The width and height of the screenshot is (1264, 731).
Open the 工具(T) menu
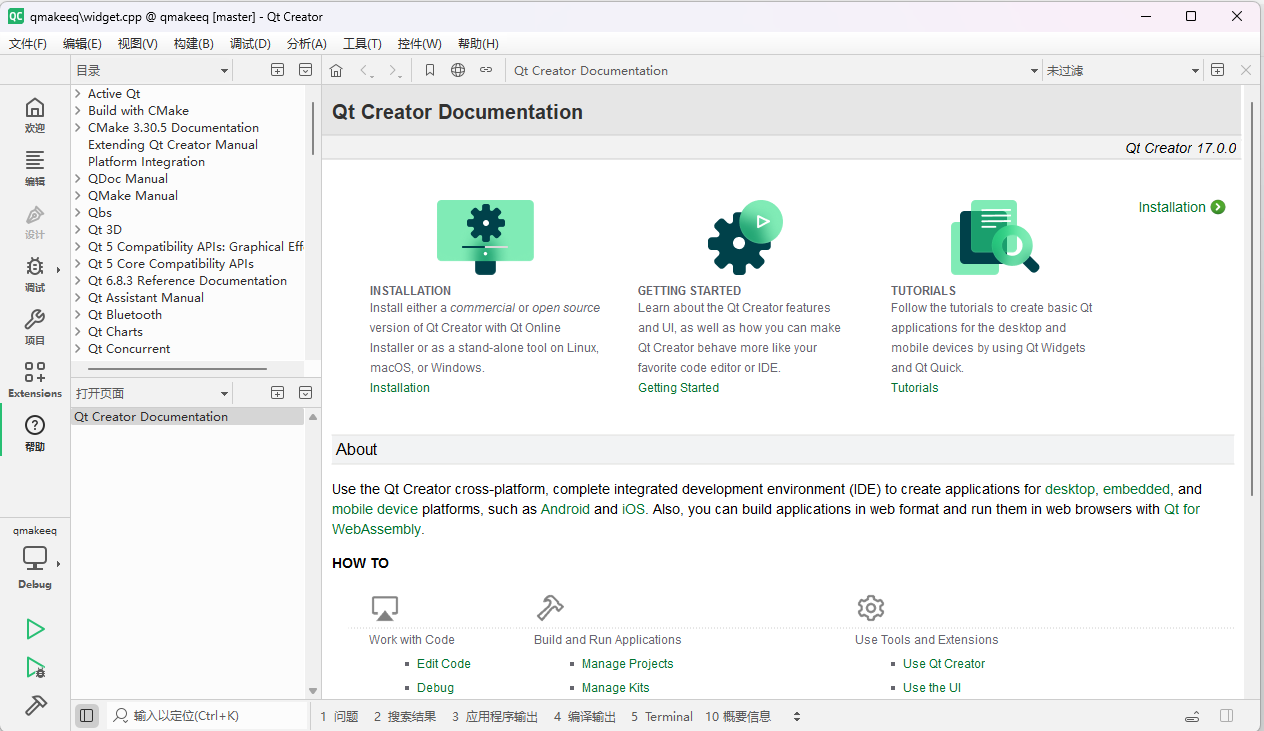362,44
